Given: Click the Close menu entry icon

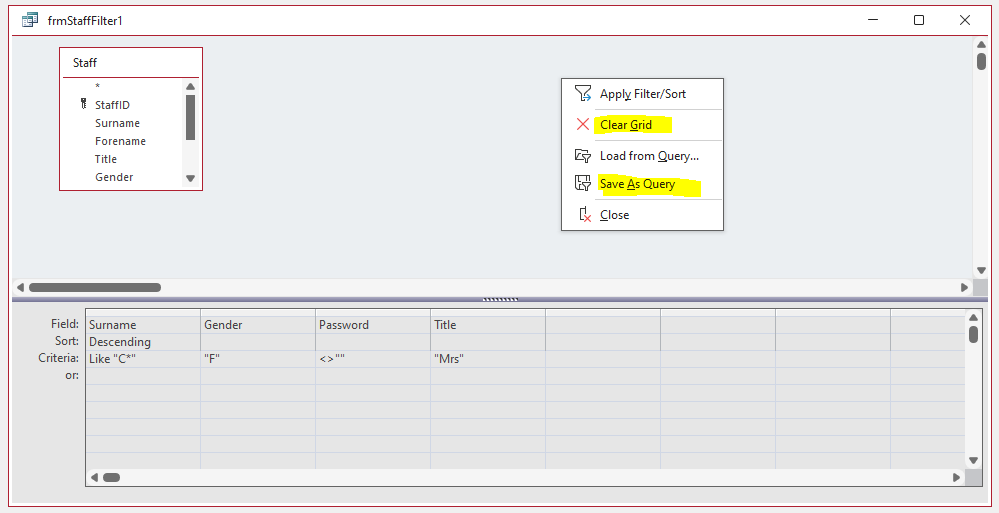Looking at the screenshot, I should [584, 215].
